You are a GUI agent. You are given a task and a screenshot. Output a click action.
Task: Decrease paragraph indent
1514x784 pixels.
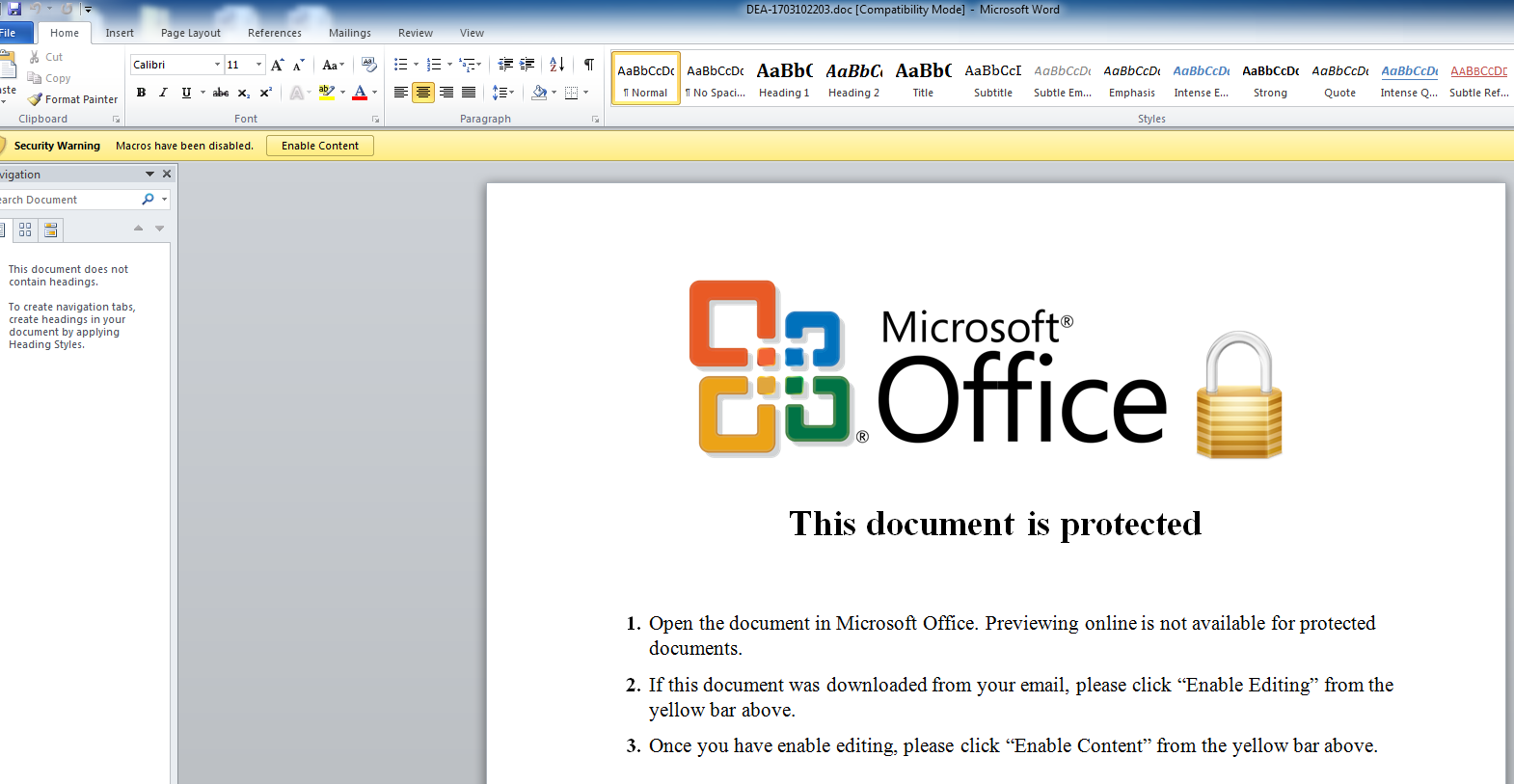(x=505, y=65)
